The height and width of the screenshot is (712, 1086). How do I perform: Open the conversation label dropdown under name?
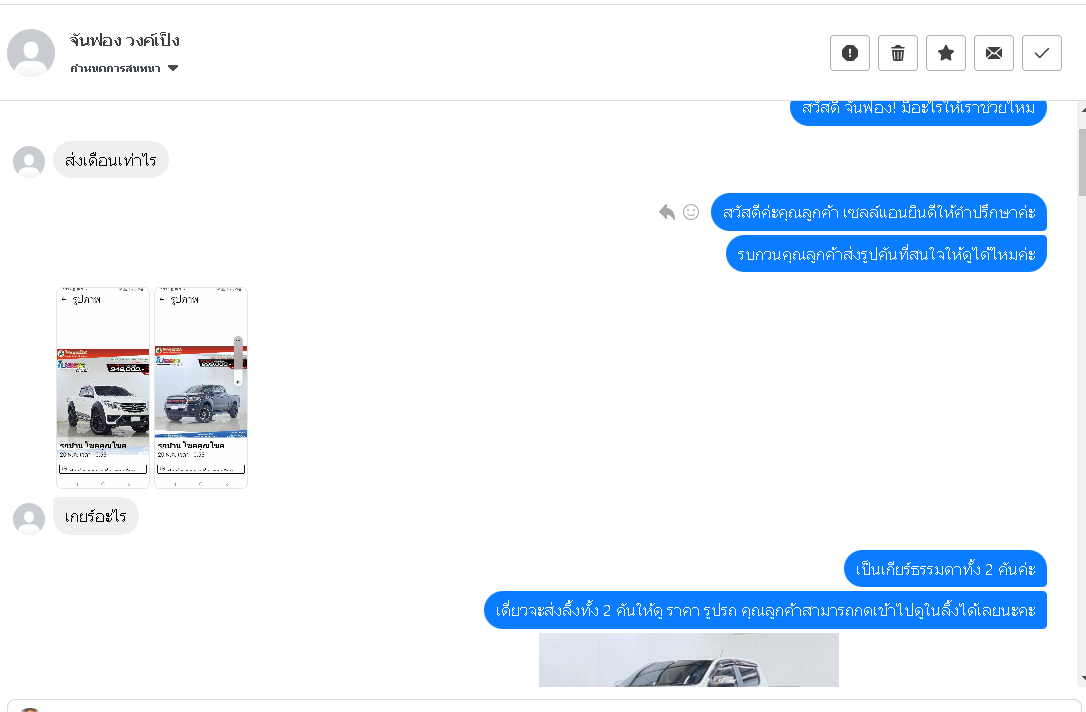[x=124, y=68]
